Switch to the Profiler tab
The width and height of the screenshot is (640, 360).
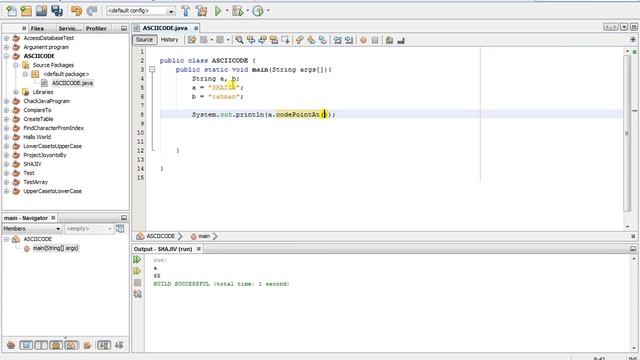click(x=96, y=28)
